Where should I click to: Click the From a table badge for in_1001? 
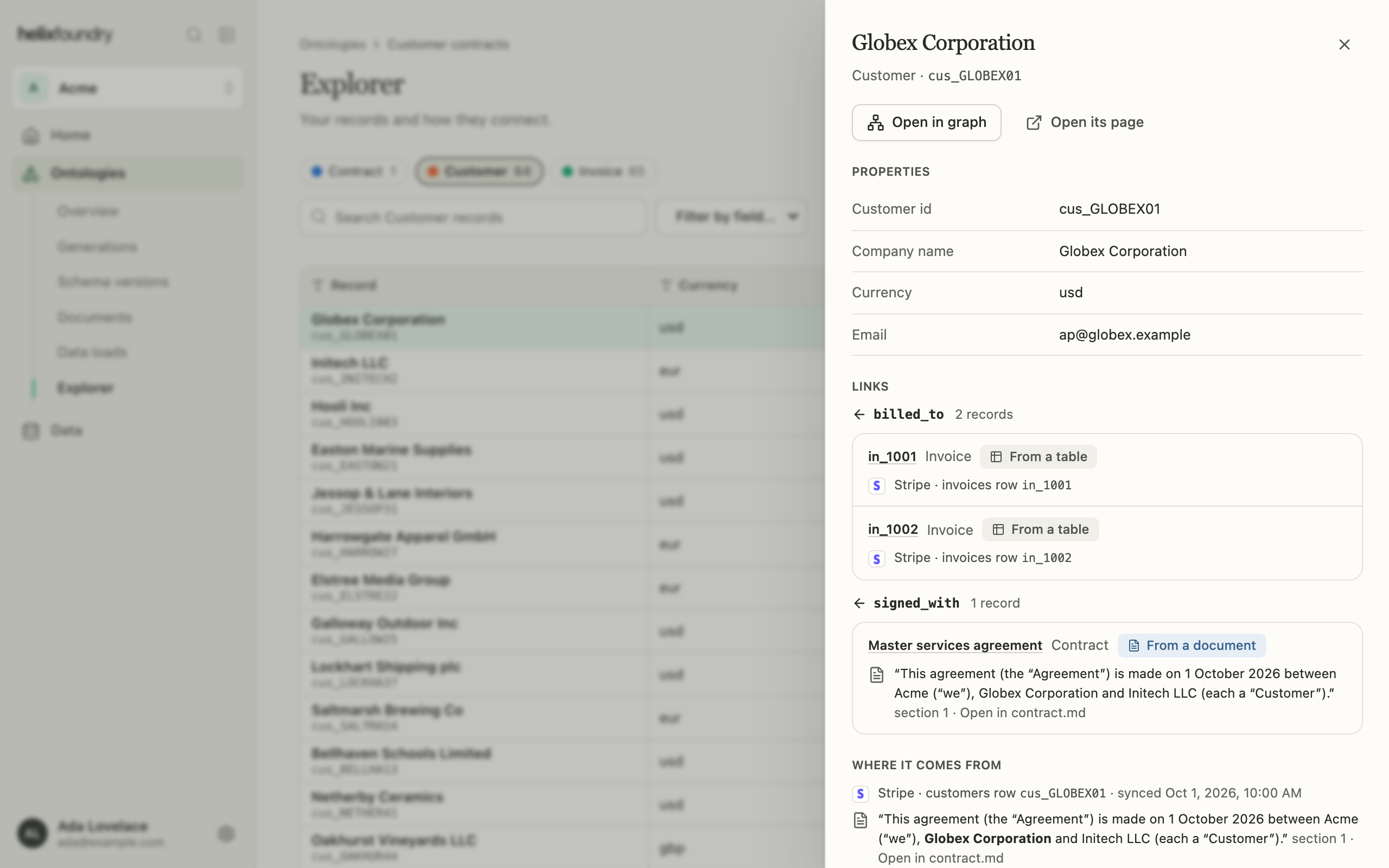[1038, 456]
